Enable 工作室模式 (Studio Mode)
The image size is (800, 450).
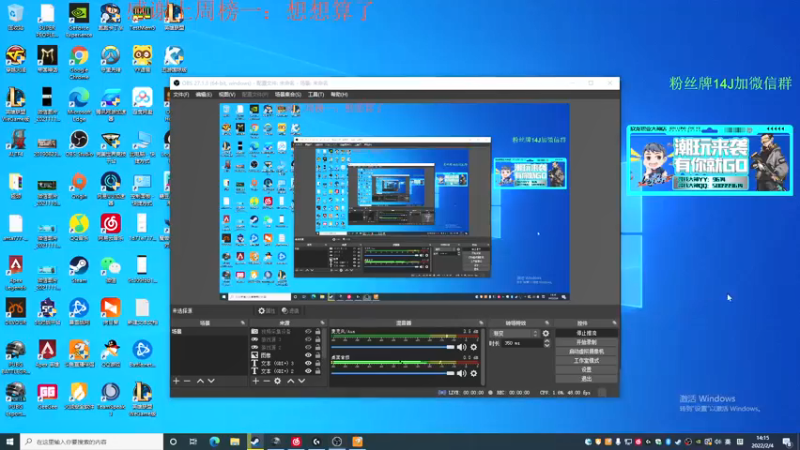pos(586,361)
